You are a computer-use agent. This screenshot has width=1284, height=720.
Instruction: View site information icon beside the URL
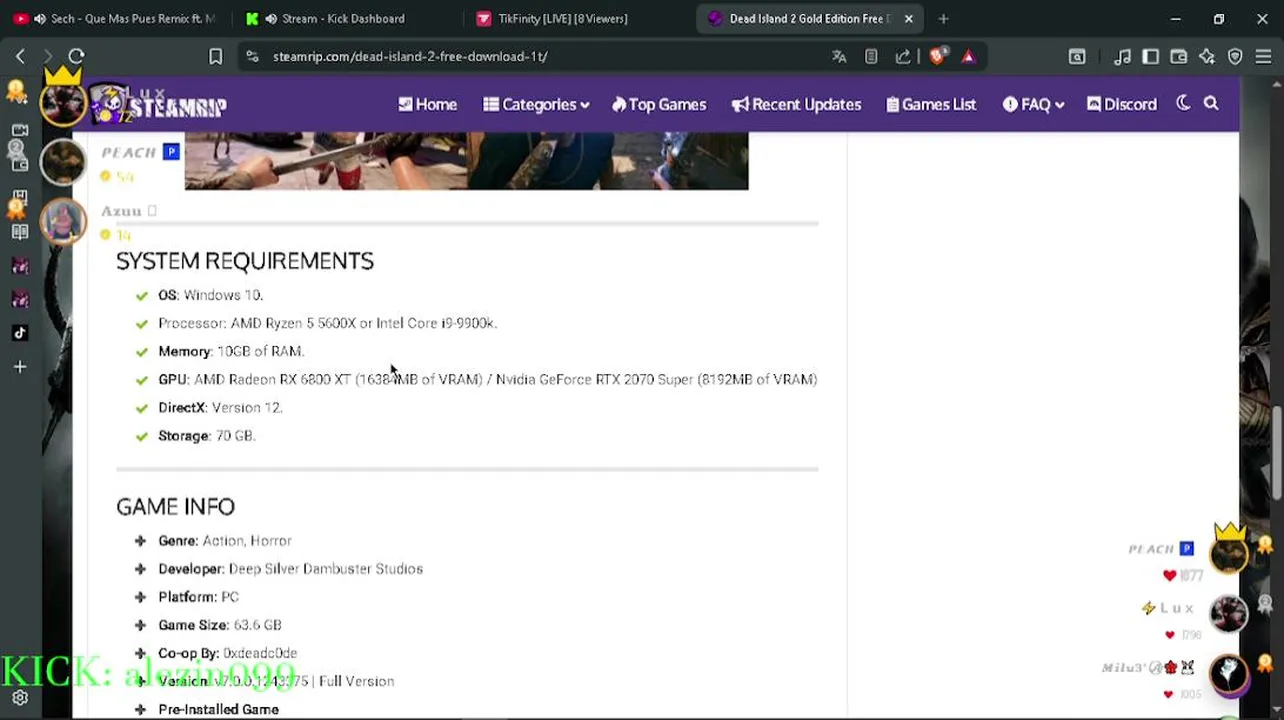252,57
